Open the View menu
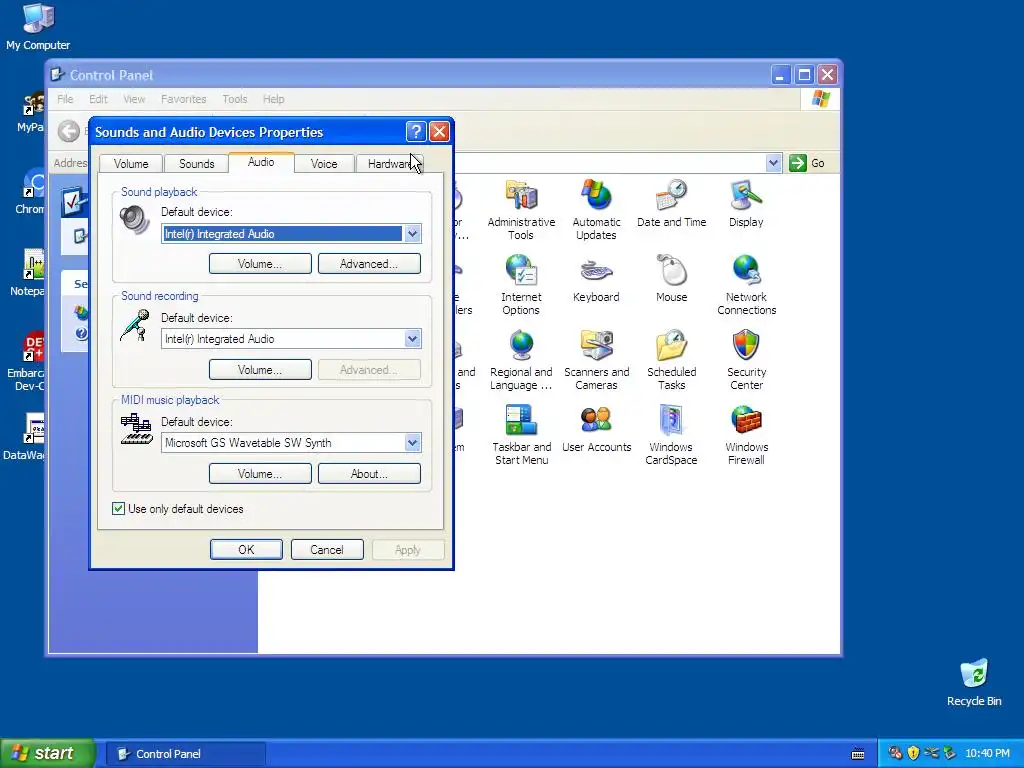The width and height of the screenshot is (1024, 768). click(x=134, y=99)
